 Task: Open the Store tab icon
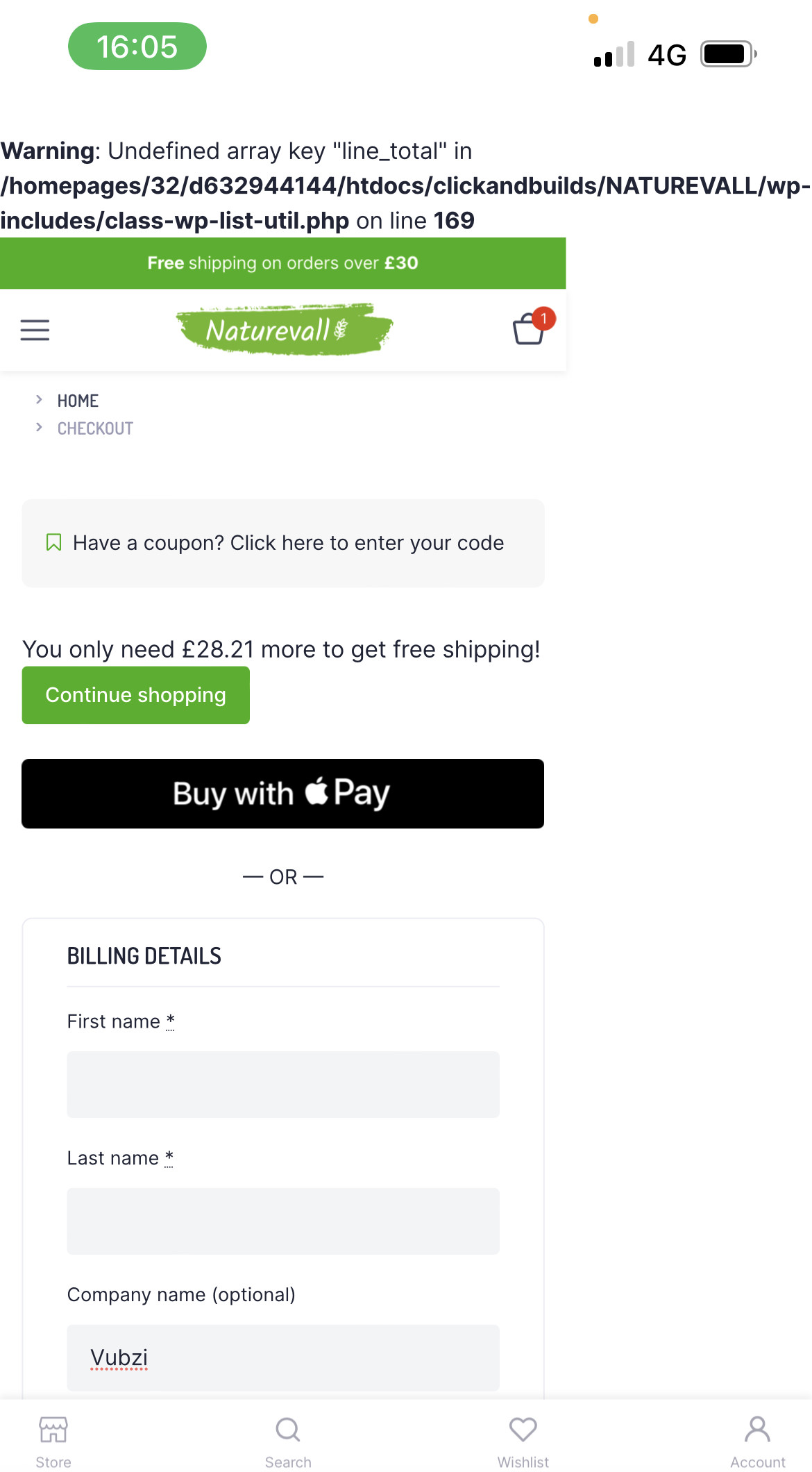tap(53, 1430)
